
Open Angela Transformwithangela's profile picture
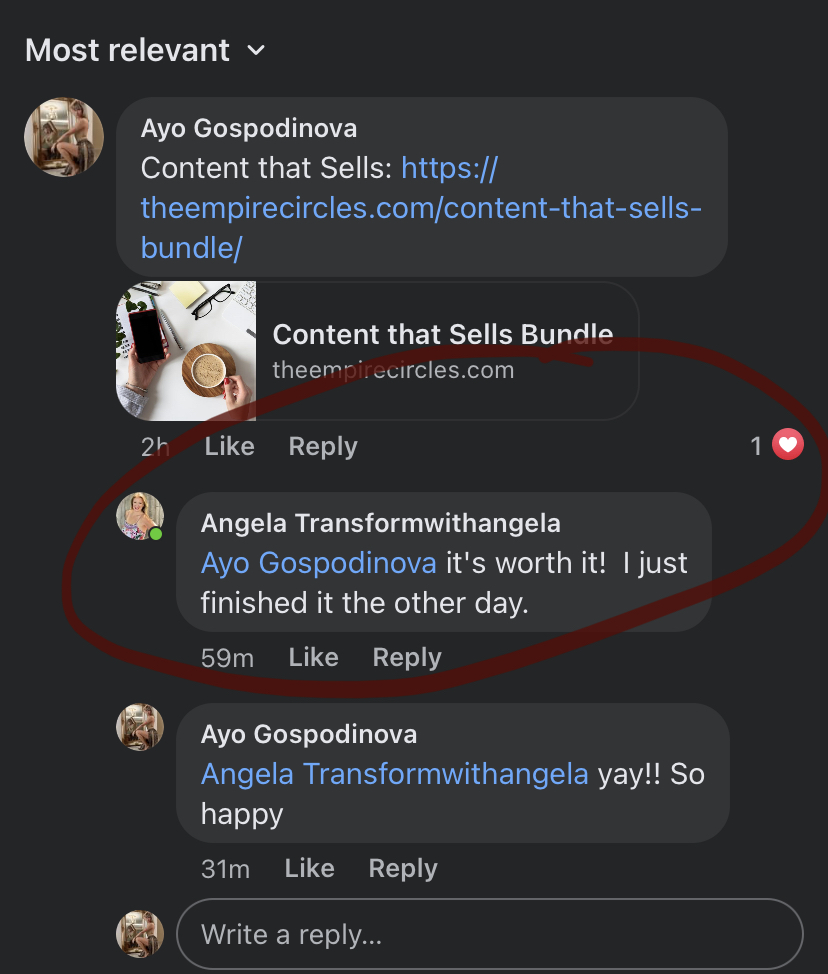tap(139, 516)
